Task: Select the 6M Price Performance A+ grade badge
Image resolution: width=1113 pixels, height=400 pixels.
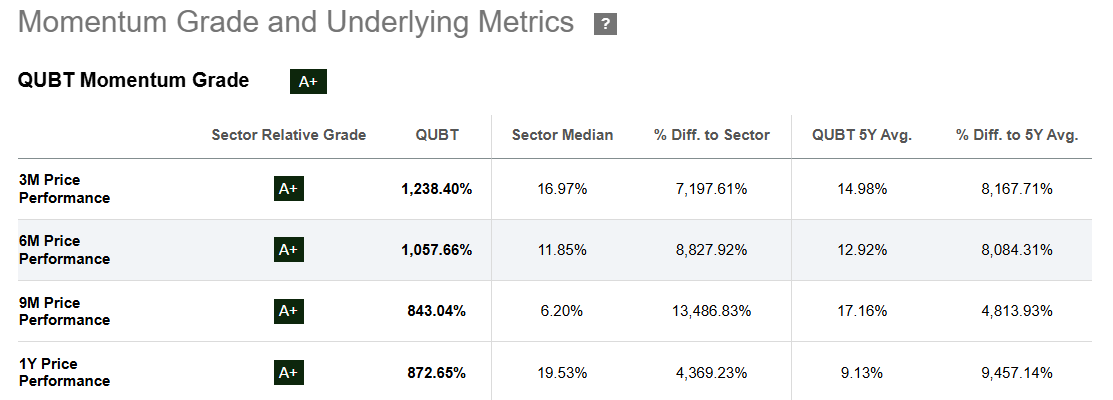Action: coord(288,250)
